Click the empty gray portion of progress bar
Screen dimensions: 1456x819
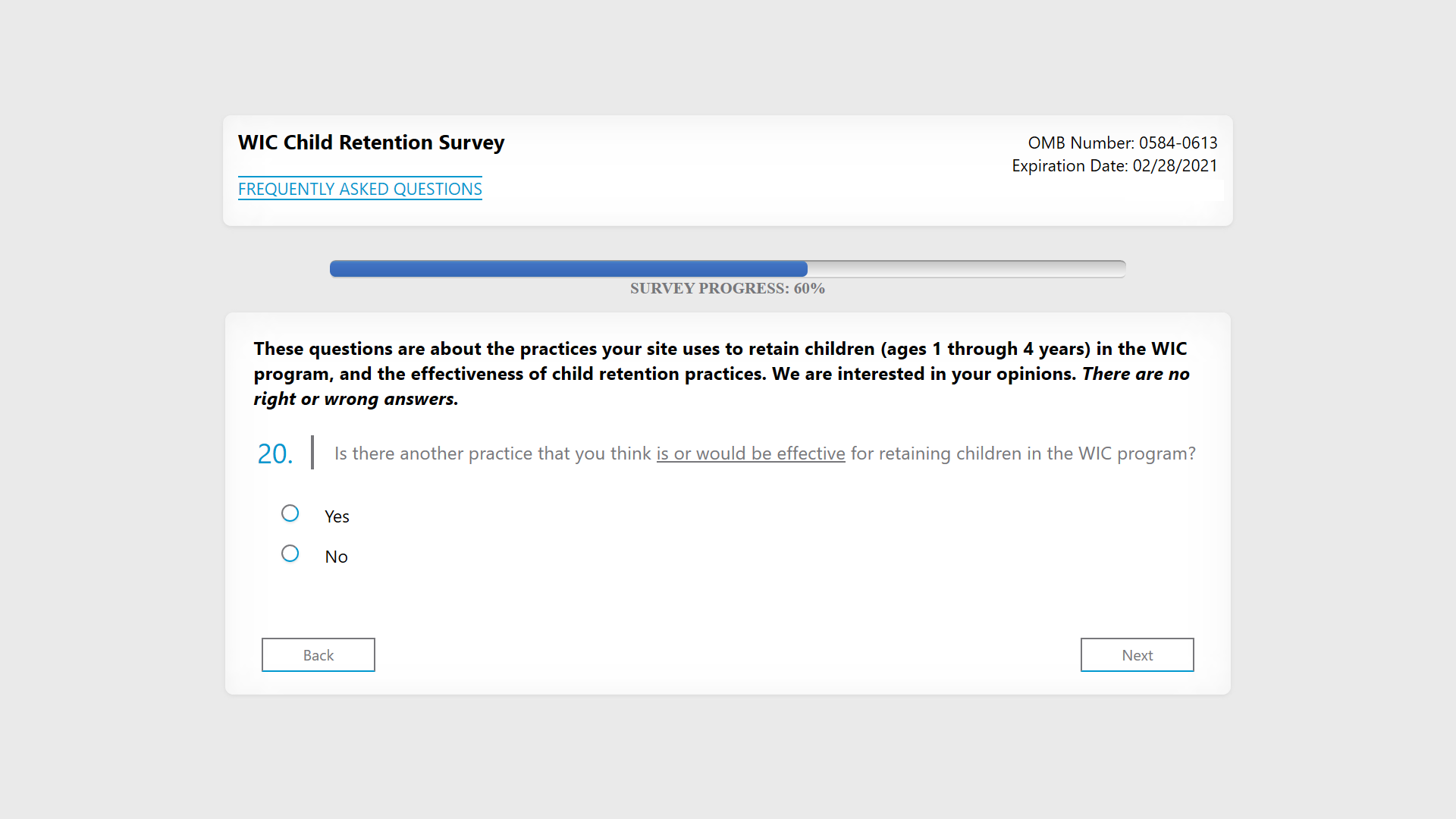[x=966, y=268]
